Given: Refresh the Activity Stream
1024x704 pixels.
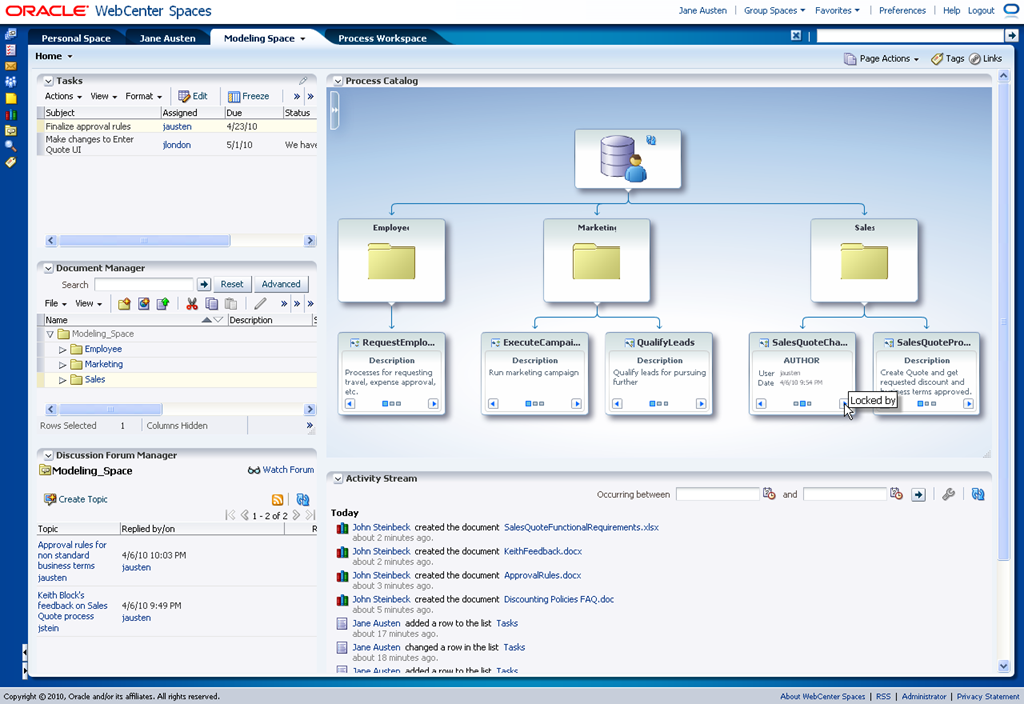Looking at the screenshot, I should click(x=978, y=494).
